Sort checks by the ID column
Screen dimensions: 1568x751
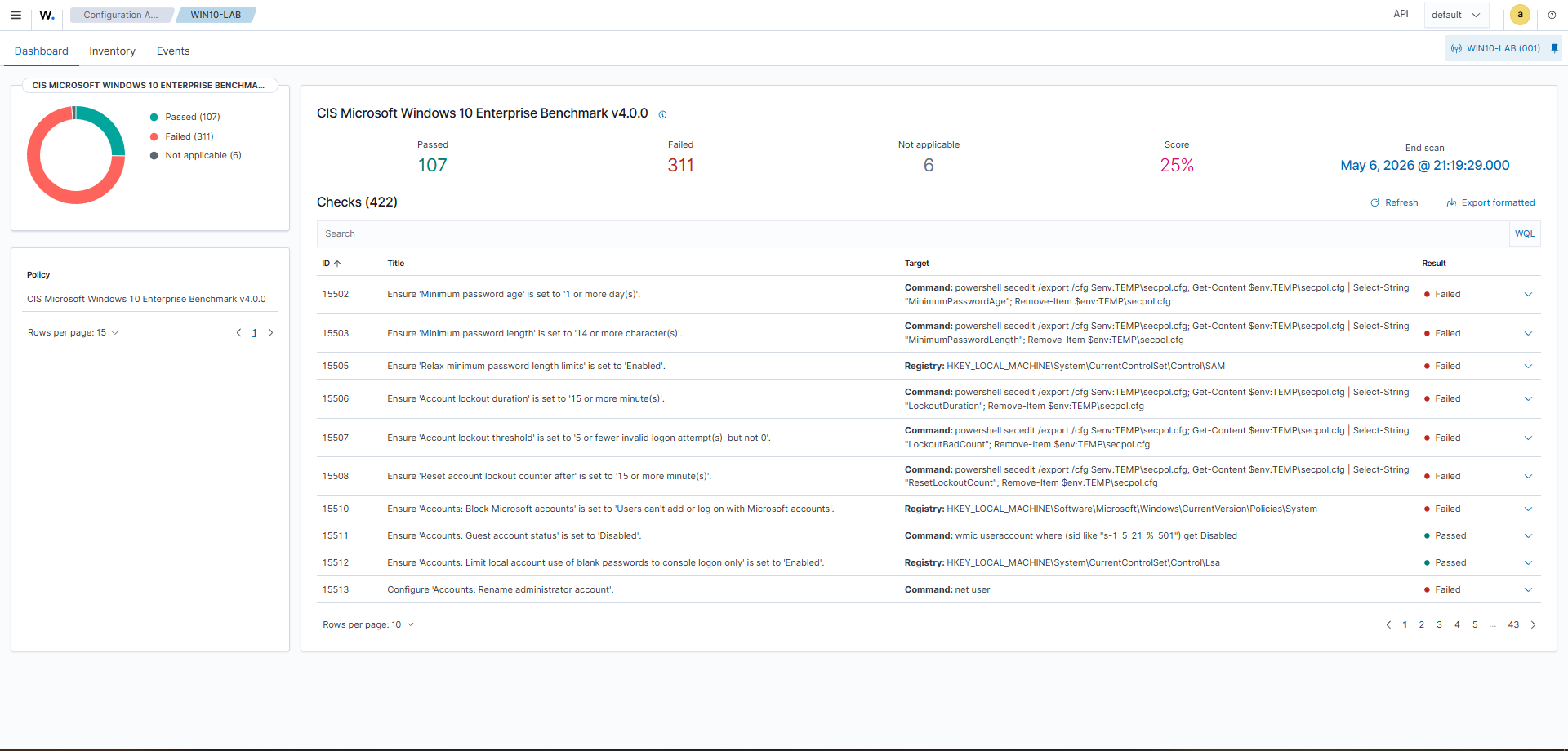[x=331, y=264]
